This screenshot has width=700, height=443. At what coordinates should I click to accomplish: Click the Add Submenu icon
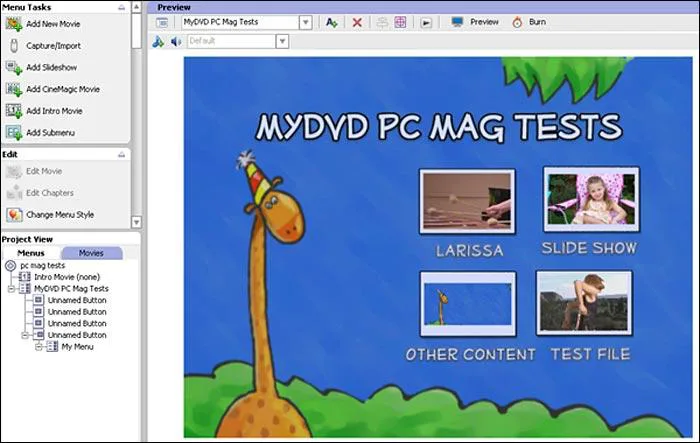(14, 133)
